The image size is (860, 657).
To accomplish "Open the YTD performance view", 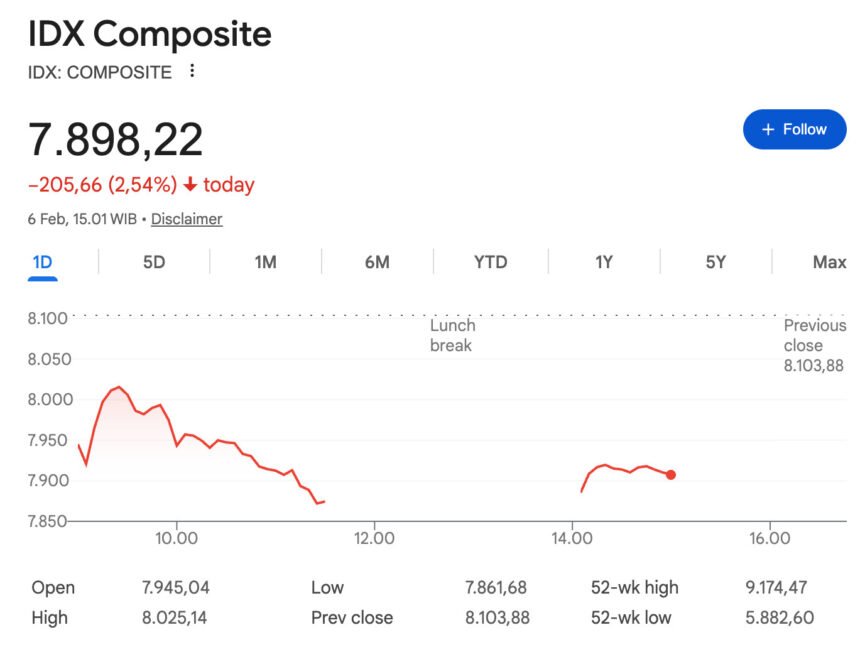I will (x=489, y=261).
